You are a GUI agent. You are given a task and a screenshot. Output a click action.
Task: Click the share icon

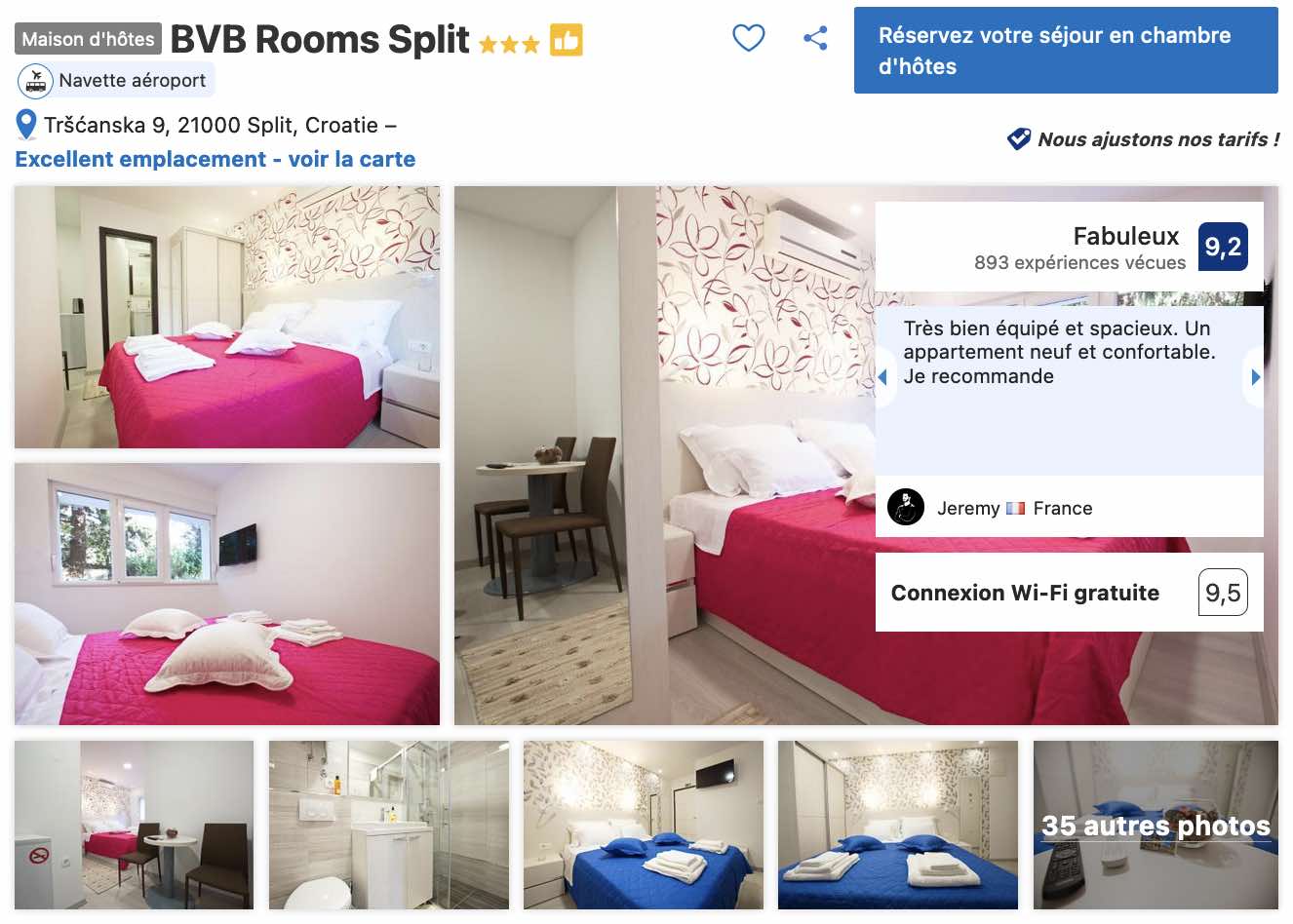tap(815, 38)
